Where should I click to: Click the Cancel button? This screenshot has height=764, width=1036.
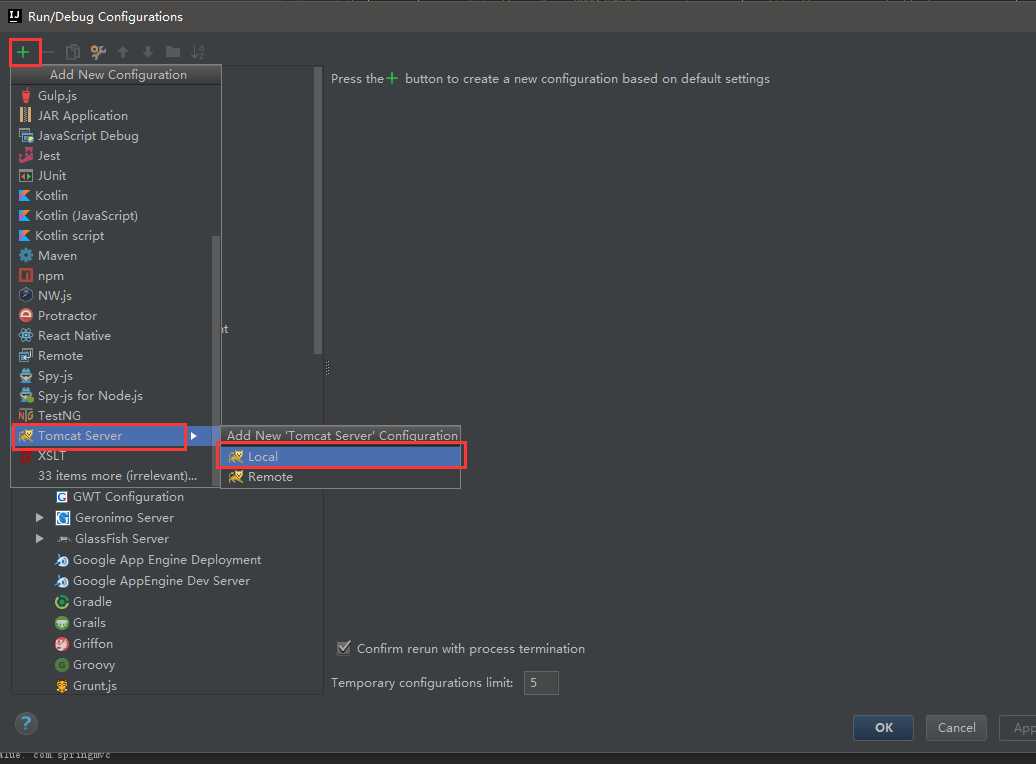pos(956,728)
